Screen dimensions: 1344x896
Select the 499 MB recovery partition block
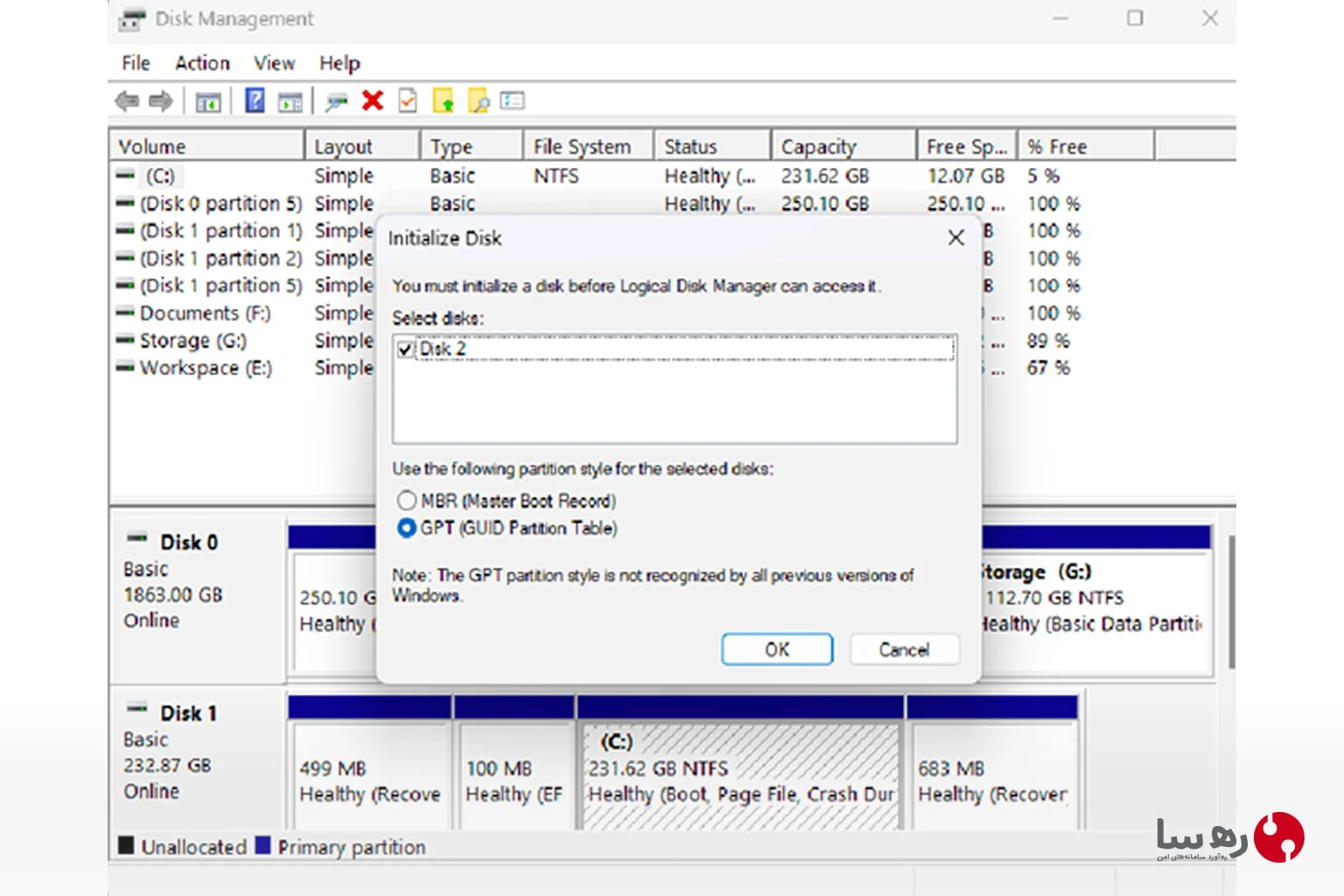[369, 763]
